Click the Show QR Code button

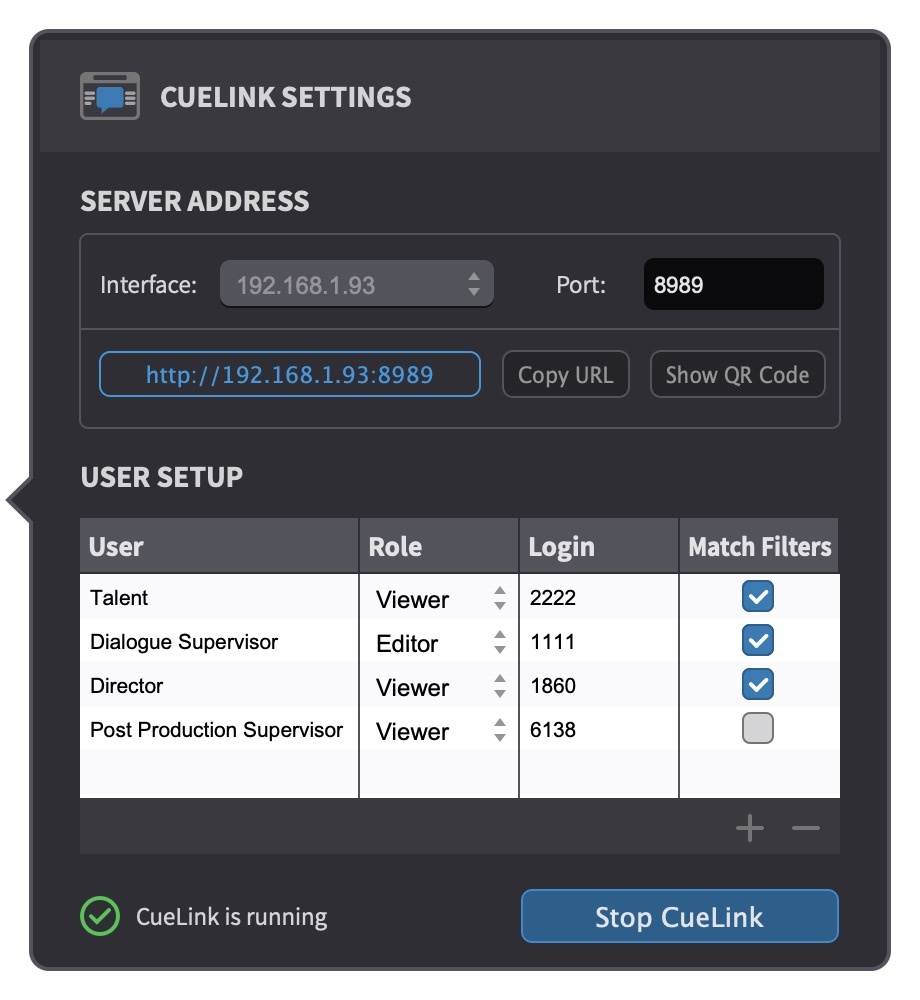coord(738,374)
